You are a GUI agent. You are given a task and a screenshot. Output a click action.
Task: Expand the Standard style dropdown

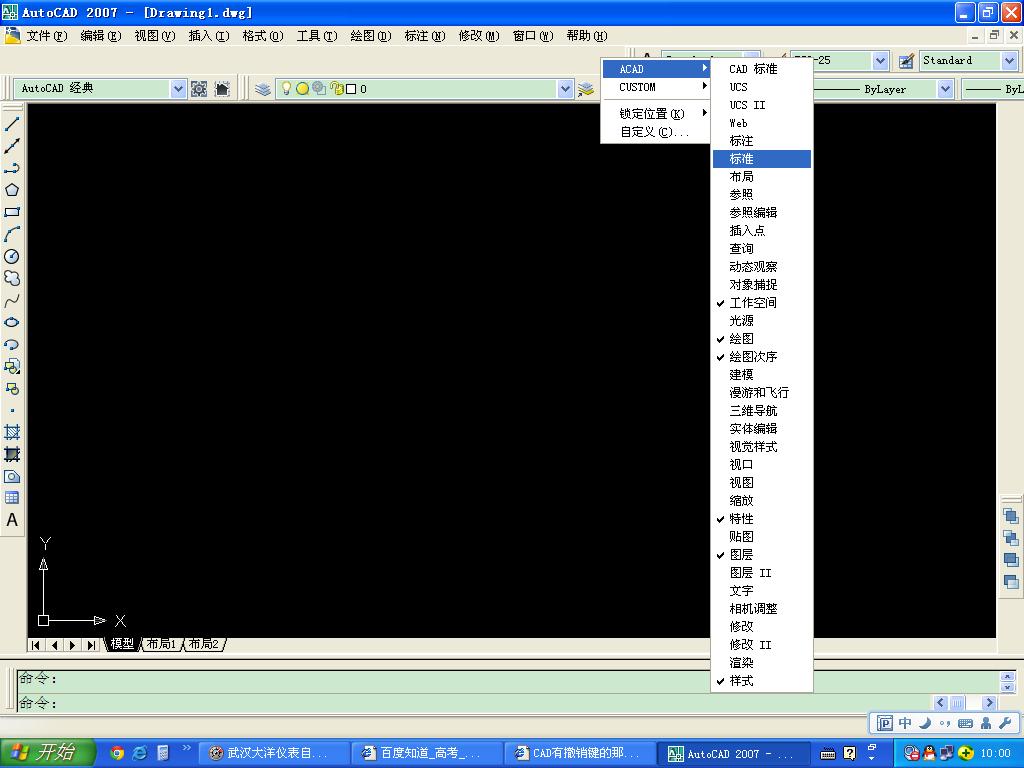[x=1010, y=61]
